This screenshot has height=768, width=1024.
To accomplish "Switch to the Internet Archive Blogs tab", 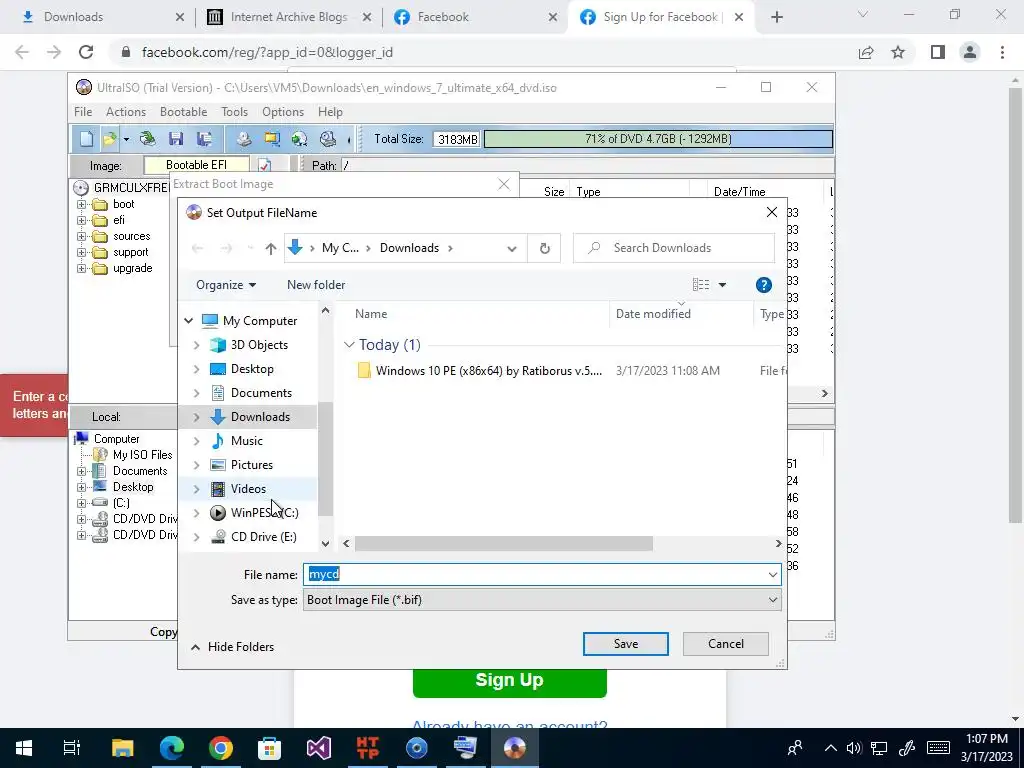I will click(289, 17).
